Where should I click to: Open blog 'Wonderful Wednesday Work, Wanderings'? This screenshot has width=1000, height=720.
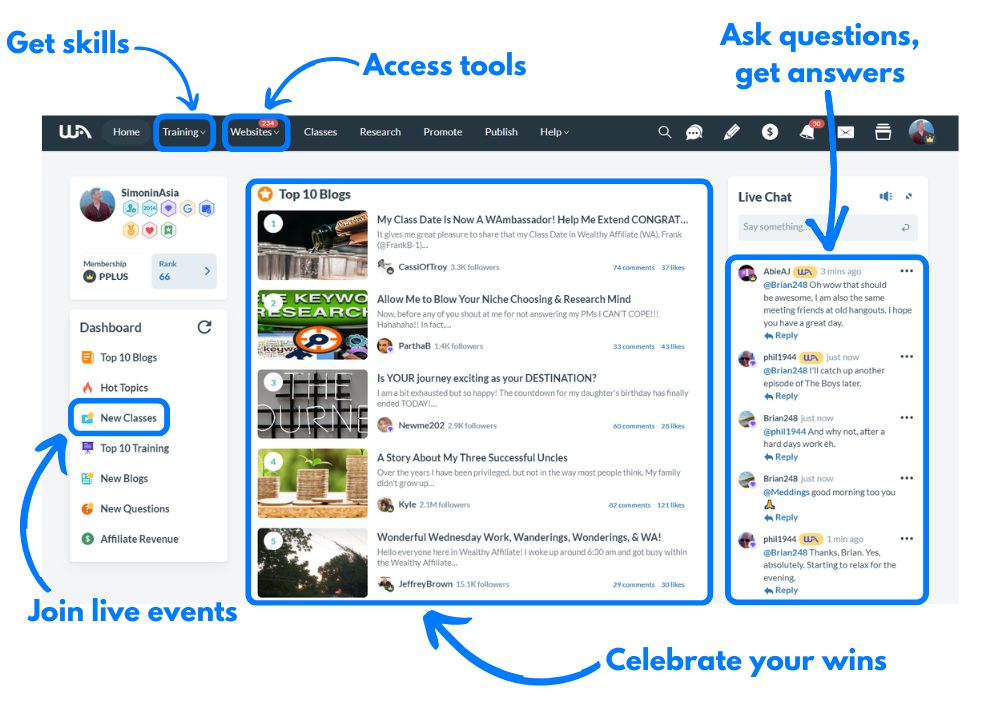pos(519,537)
